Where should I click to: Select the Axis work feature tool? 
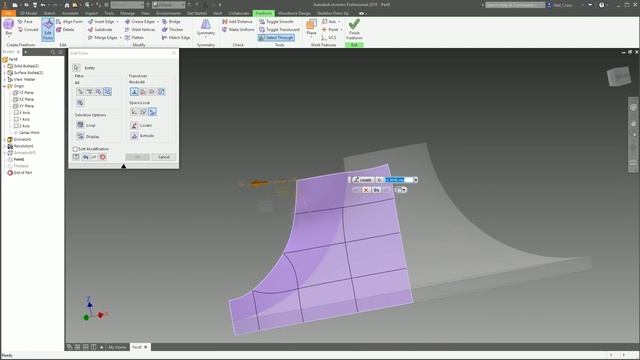(329, 21)
